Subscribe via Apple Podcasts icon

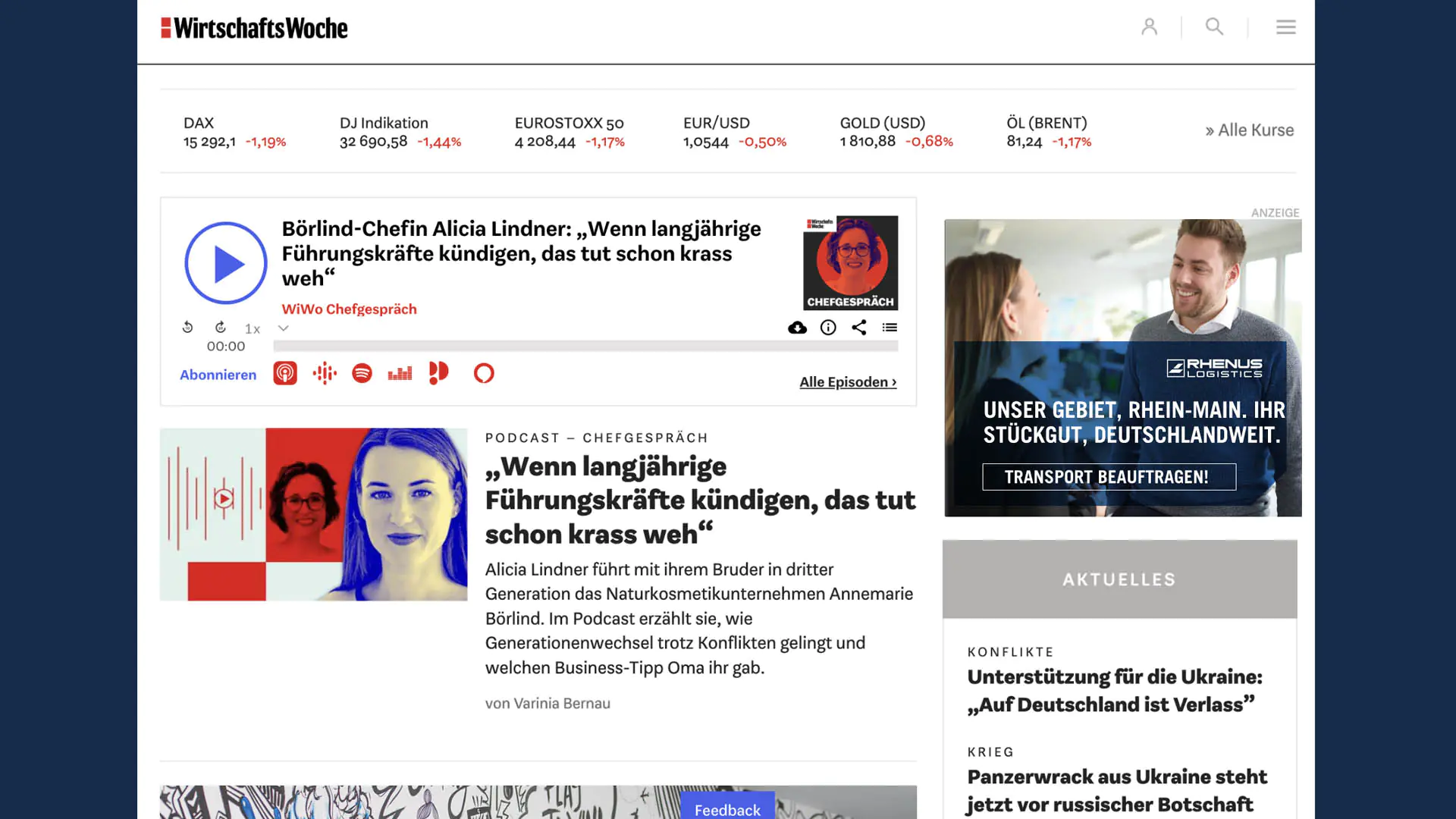(x=285, y=373)
